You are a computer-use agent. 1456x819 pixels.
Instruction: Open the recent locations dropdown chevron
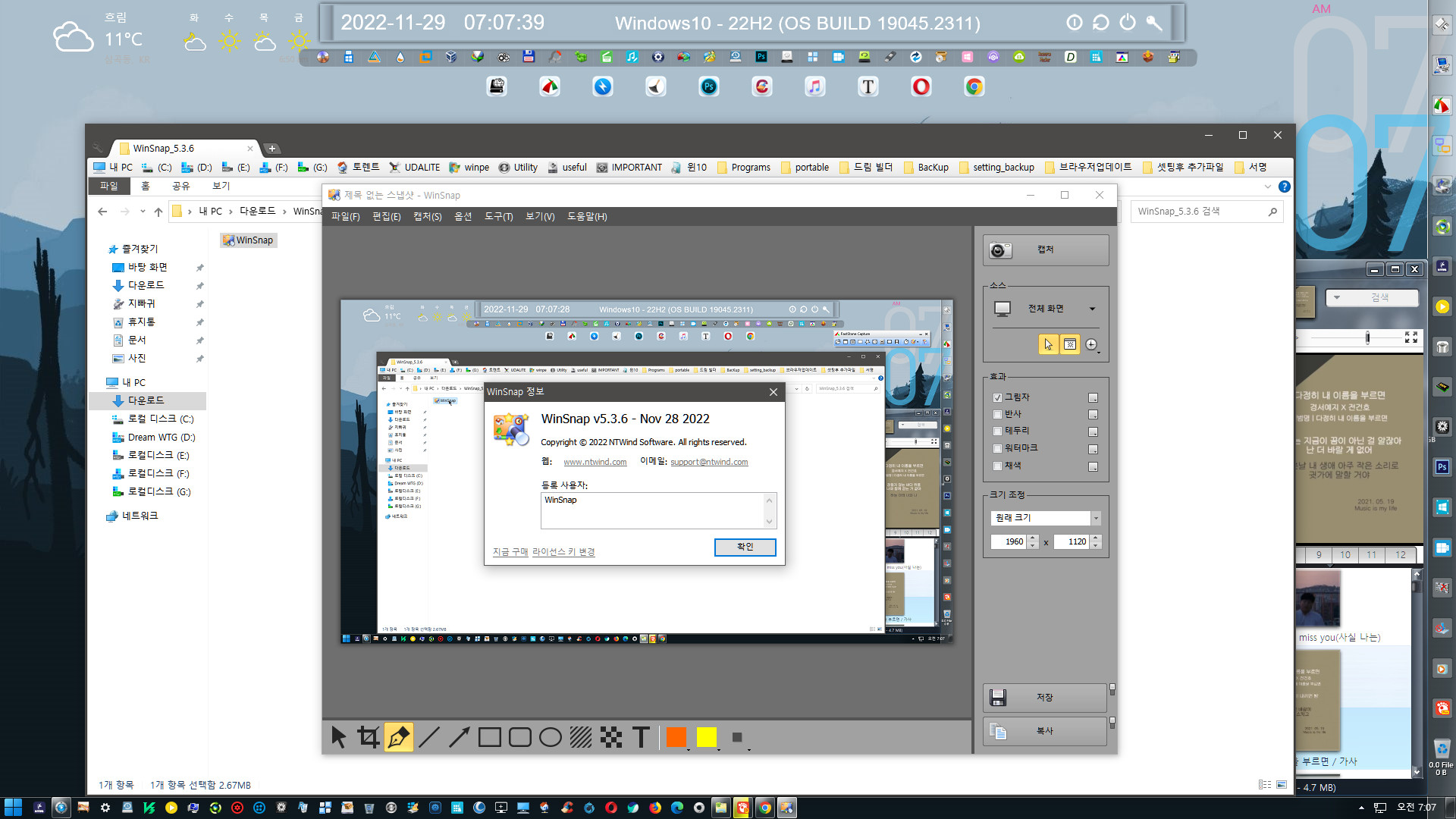click(x=143, y=212)
